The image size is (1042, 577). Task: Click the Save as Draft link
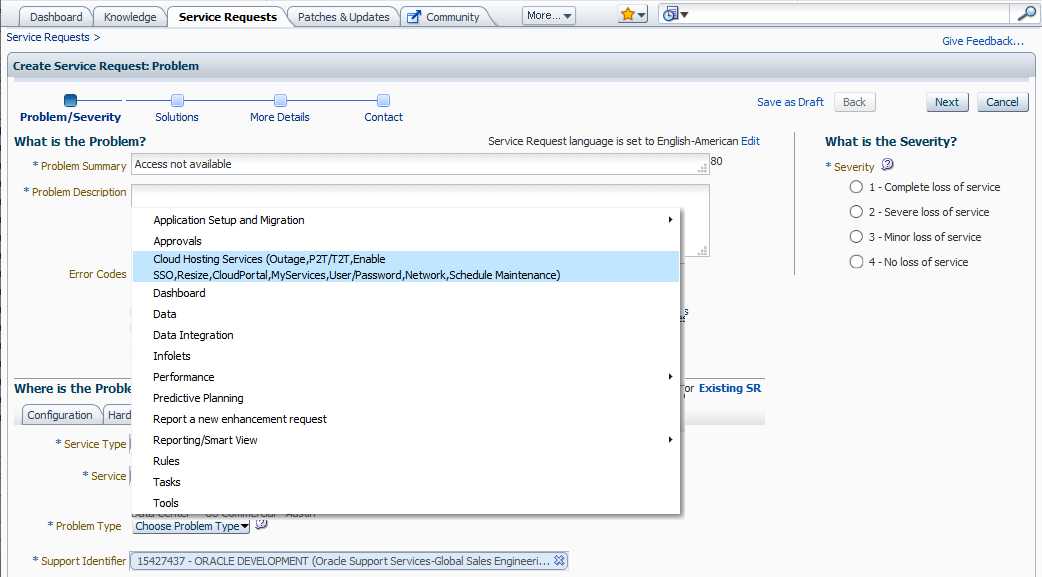coord(790,102)
